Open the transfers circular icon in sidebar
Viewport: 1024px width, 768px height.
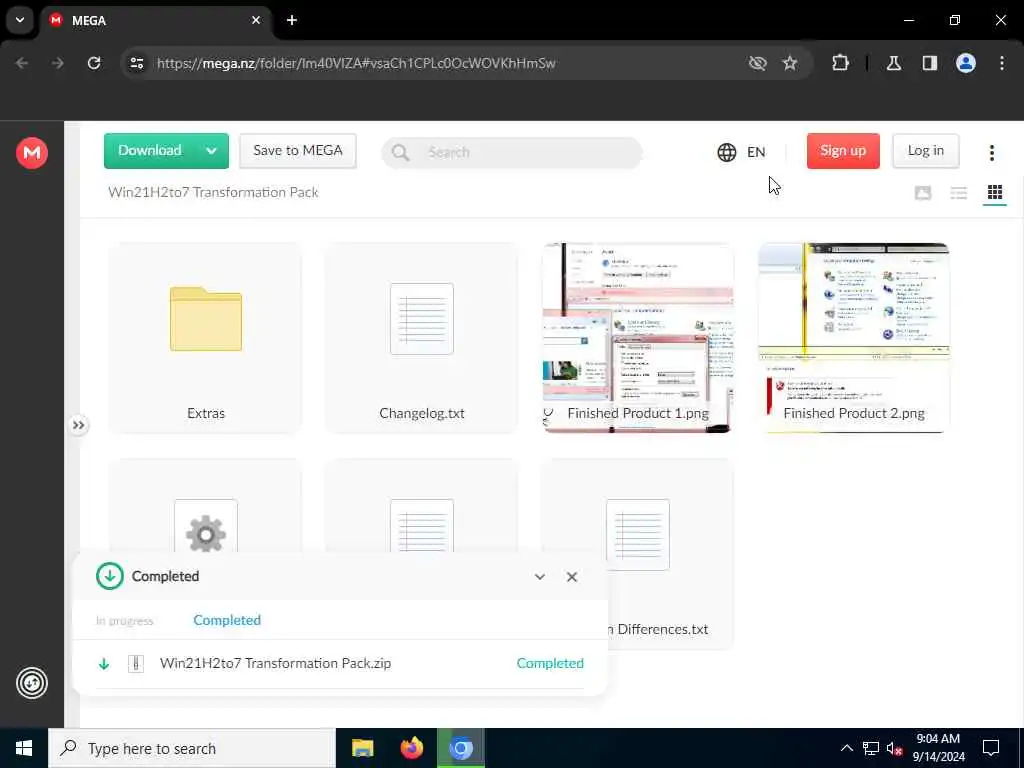click(x=31, y=683)
